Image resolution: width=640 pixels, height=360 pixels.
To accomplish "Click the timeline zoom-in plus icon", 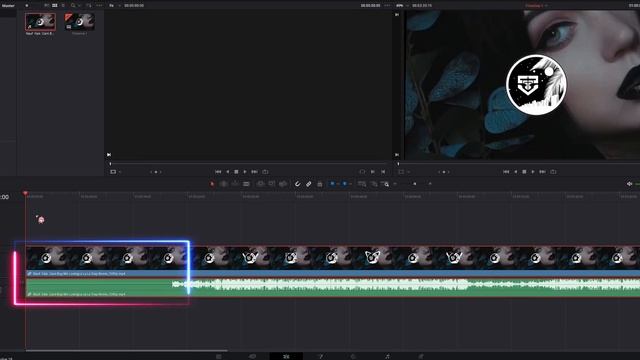I will (430, 184).
